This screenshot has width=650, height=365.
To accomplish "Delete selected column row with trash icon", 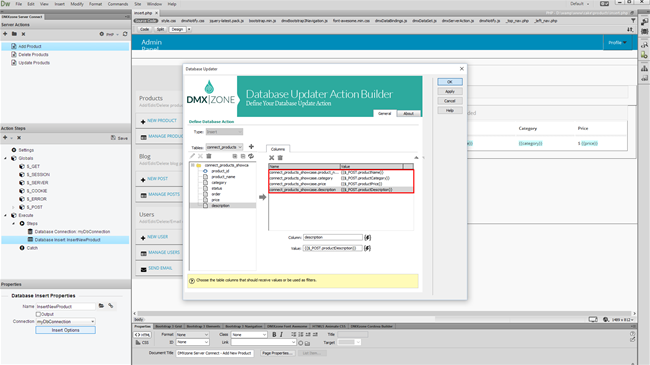I will point(280,158).
